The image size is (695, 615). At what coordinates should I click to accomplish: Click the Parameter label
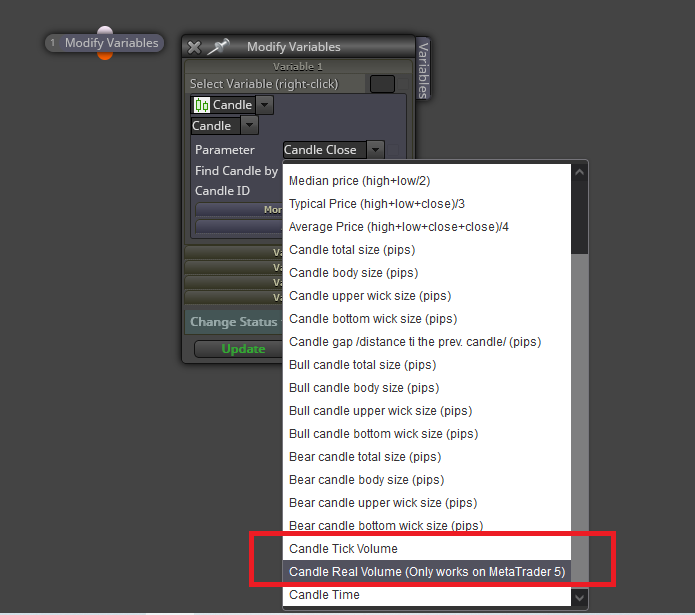point(225,150)
